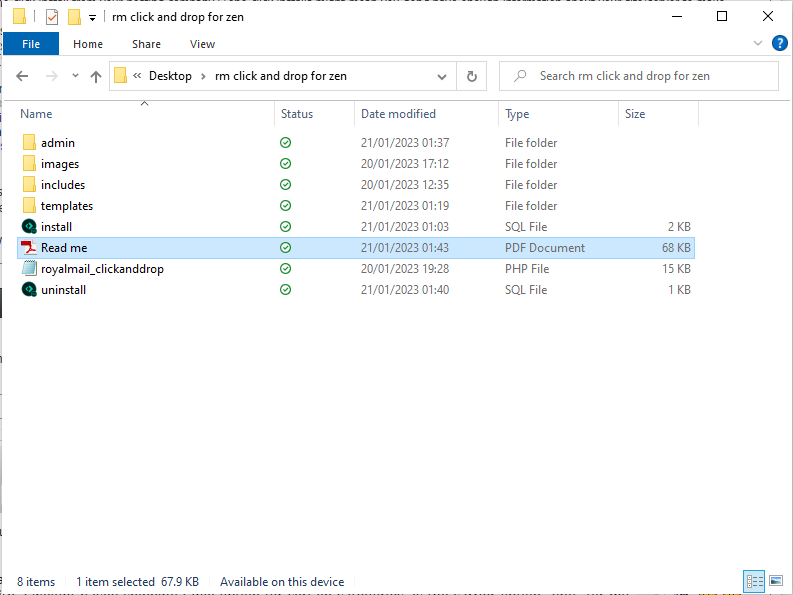Open the Share ribbon tab

[146, 44]
